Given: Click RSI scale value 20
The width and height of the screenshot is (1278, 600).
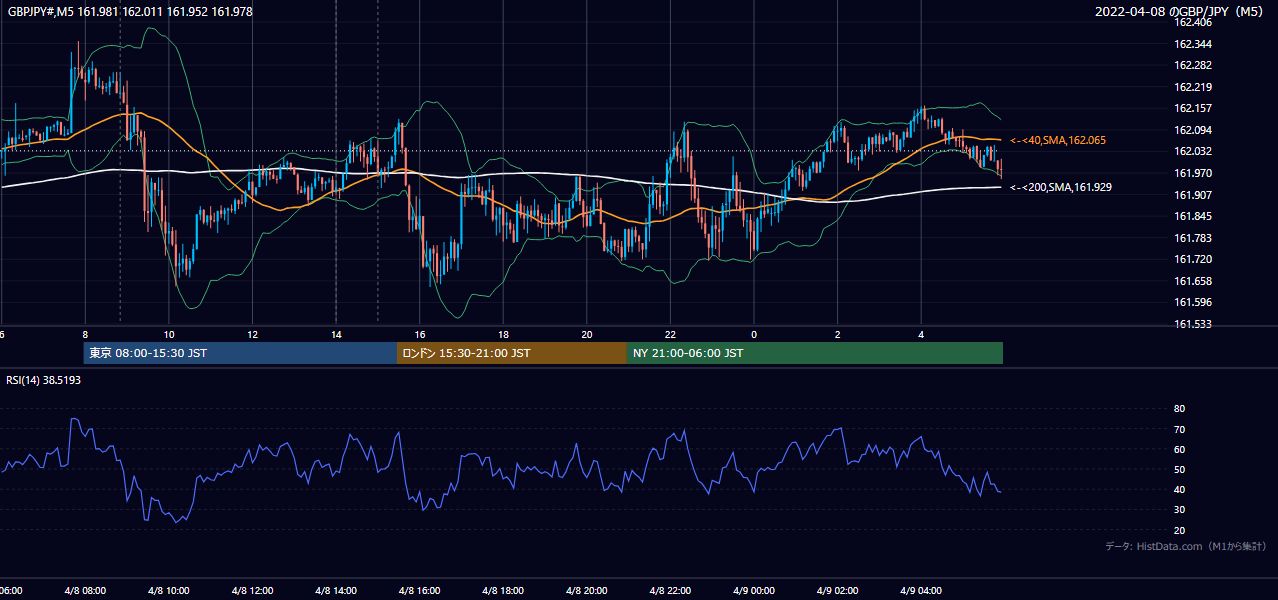Looking at the screenshot, I should pyautogui.click(x=1179, y=530).
